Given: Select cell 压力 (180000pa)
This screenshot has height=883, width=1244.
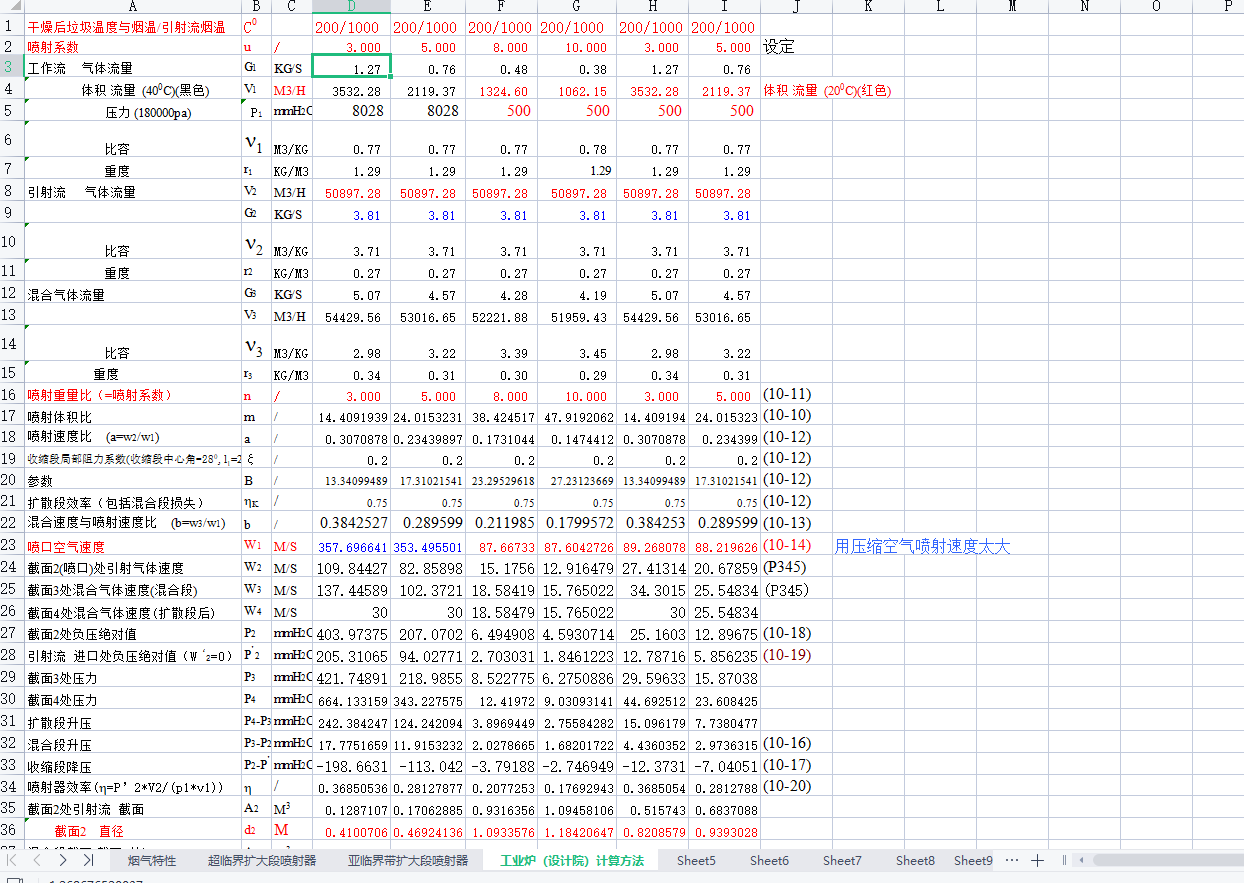Looking at the screenshot, I should pos(133,112).
